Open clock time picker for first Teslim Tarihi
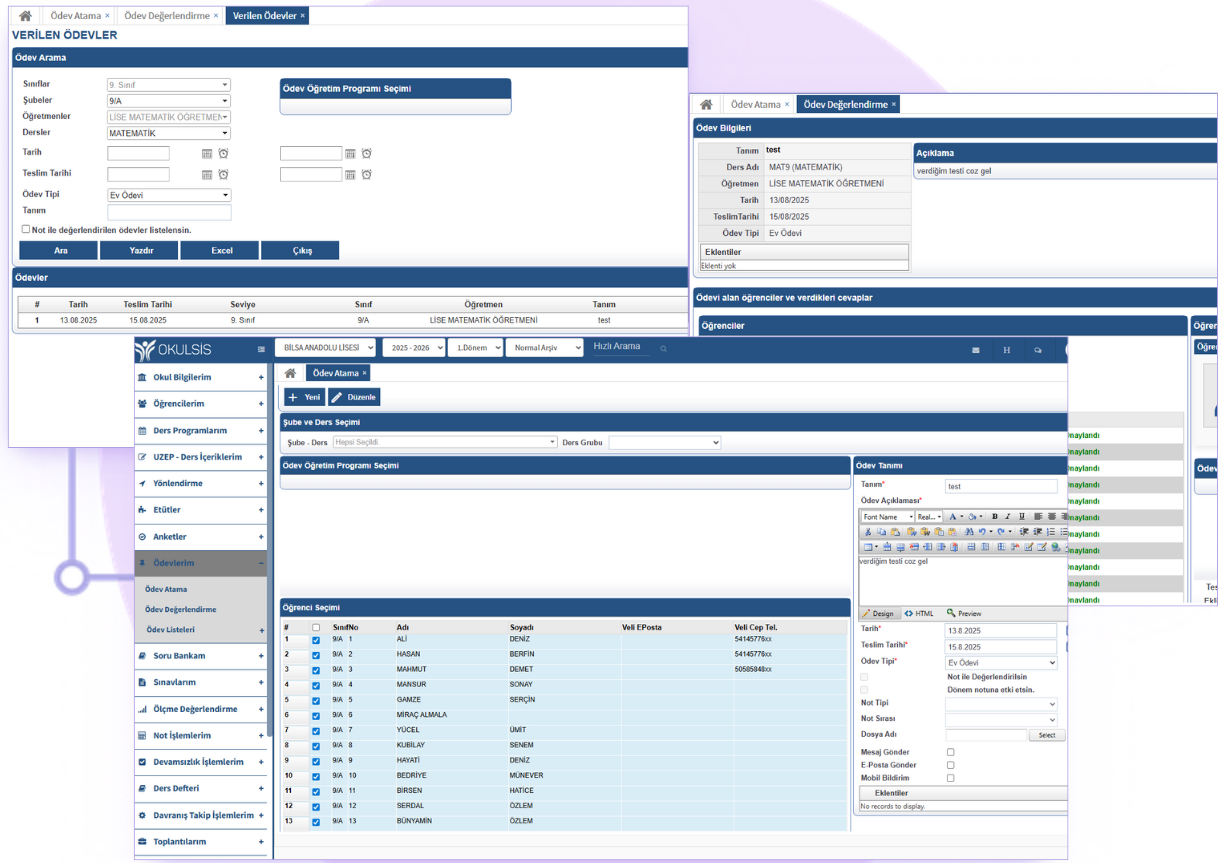The width and height of the screenshot is (1222, 863). 223,174
